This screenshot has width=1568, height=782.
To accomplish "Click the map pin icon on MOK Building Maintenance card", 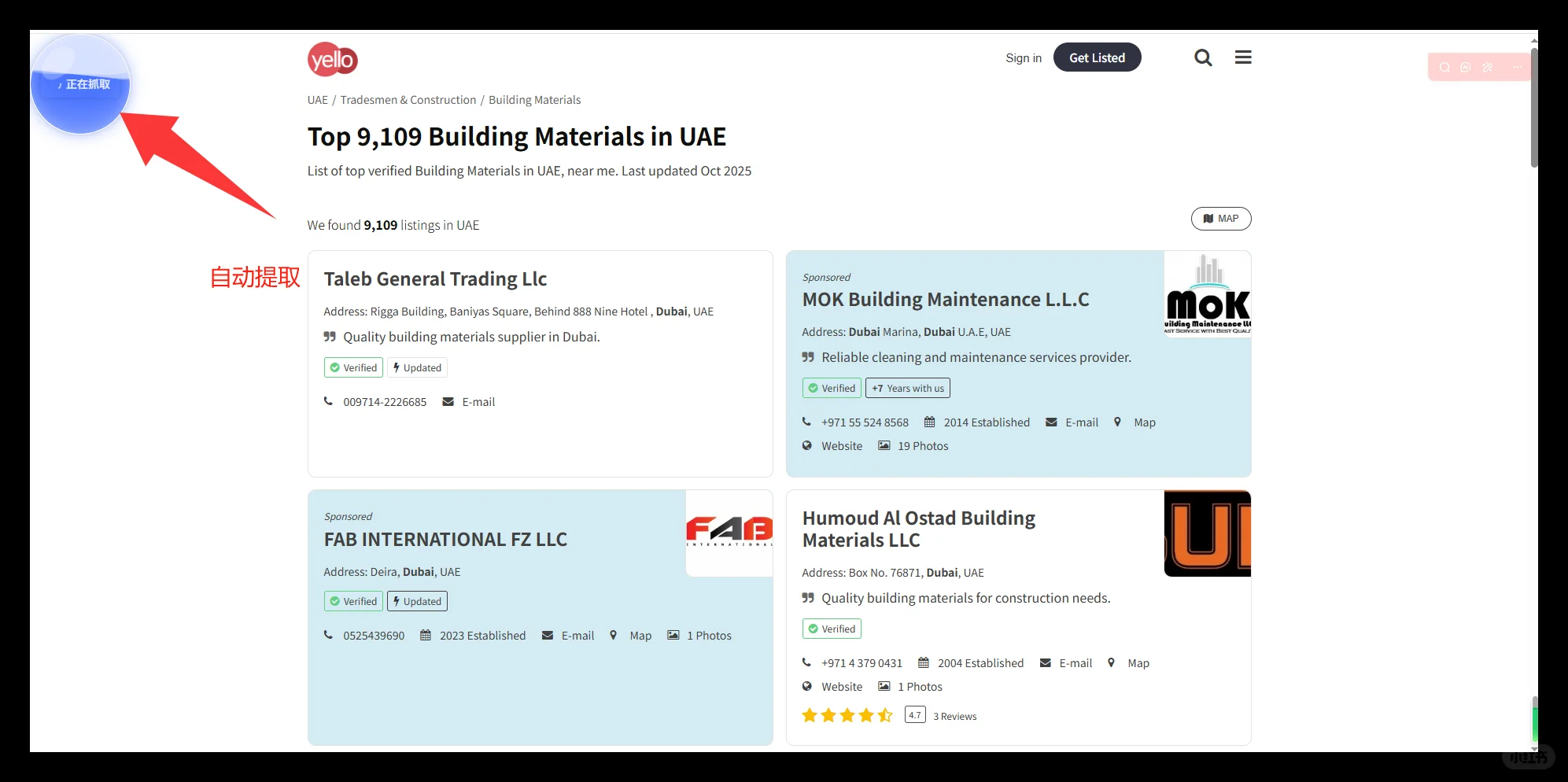I will (x=1117, y=422).
